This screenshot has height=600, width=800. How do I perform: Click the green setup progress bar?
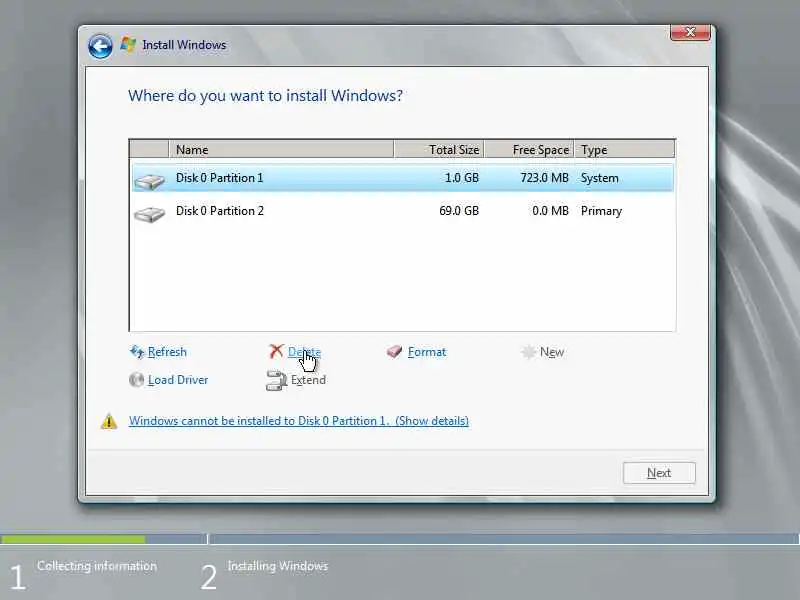(73, 539)
